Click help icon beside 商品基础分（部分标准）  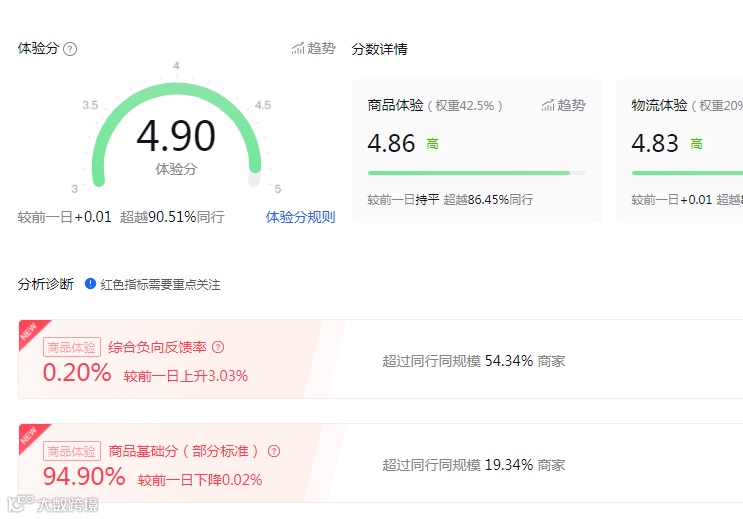tap(274, 451)
